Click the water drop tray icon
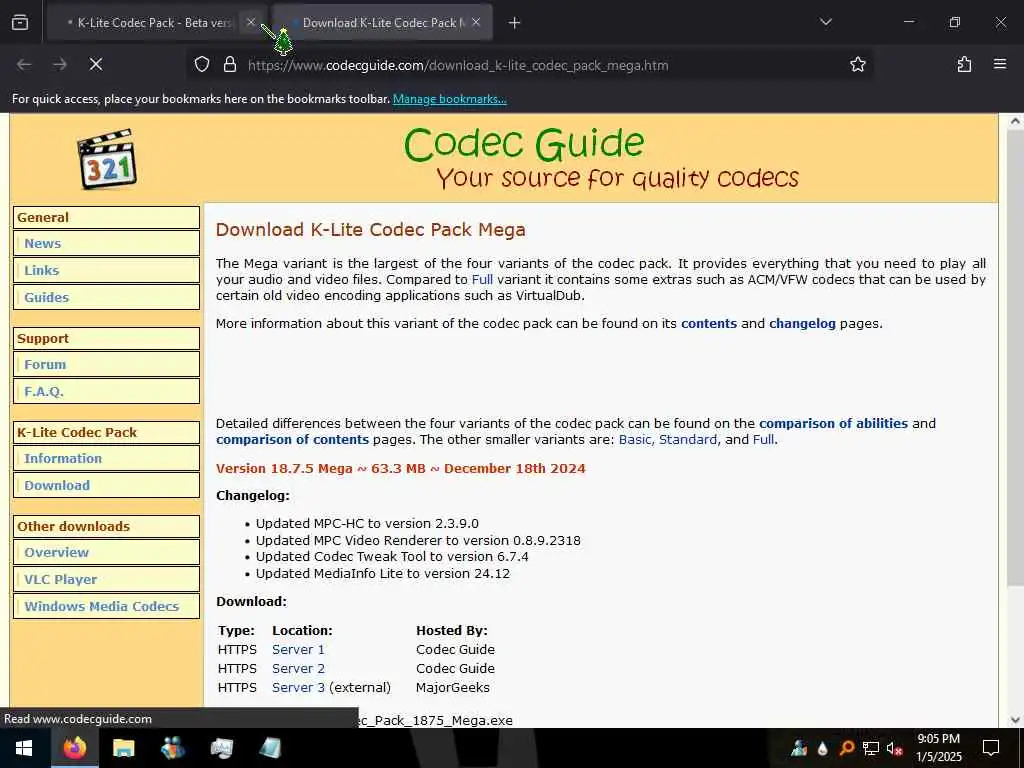Screen dimensions: 1024x768 pos(823,748)
